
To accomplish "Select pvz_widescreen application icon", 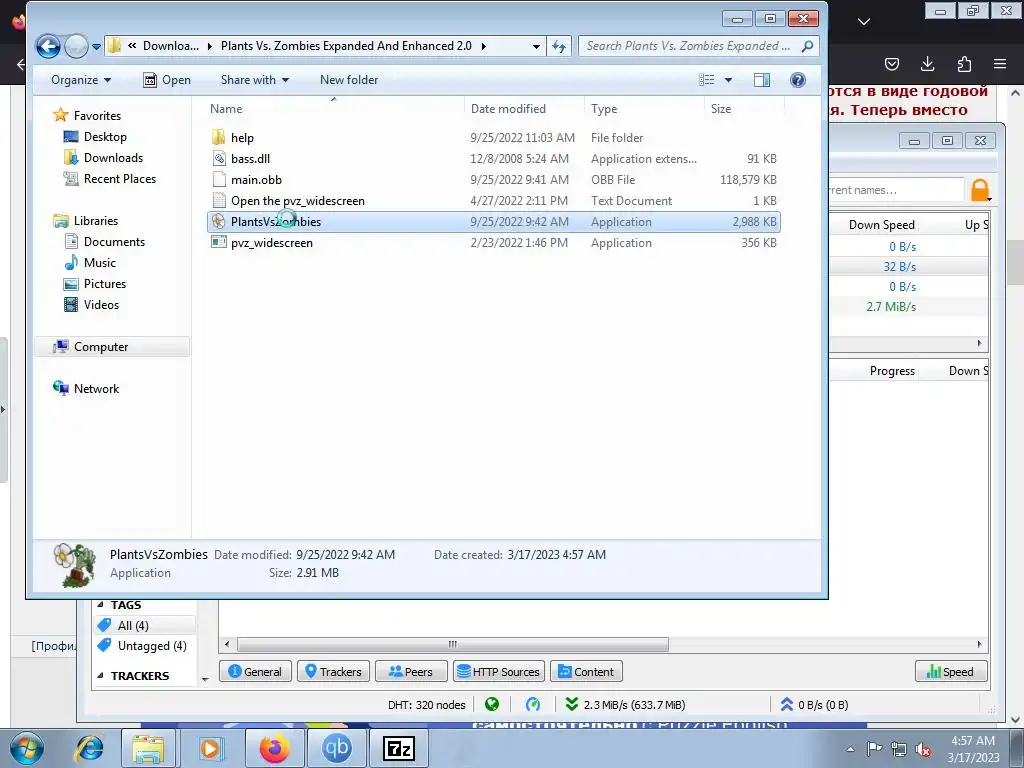I will (x=218, y=242).
